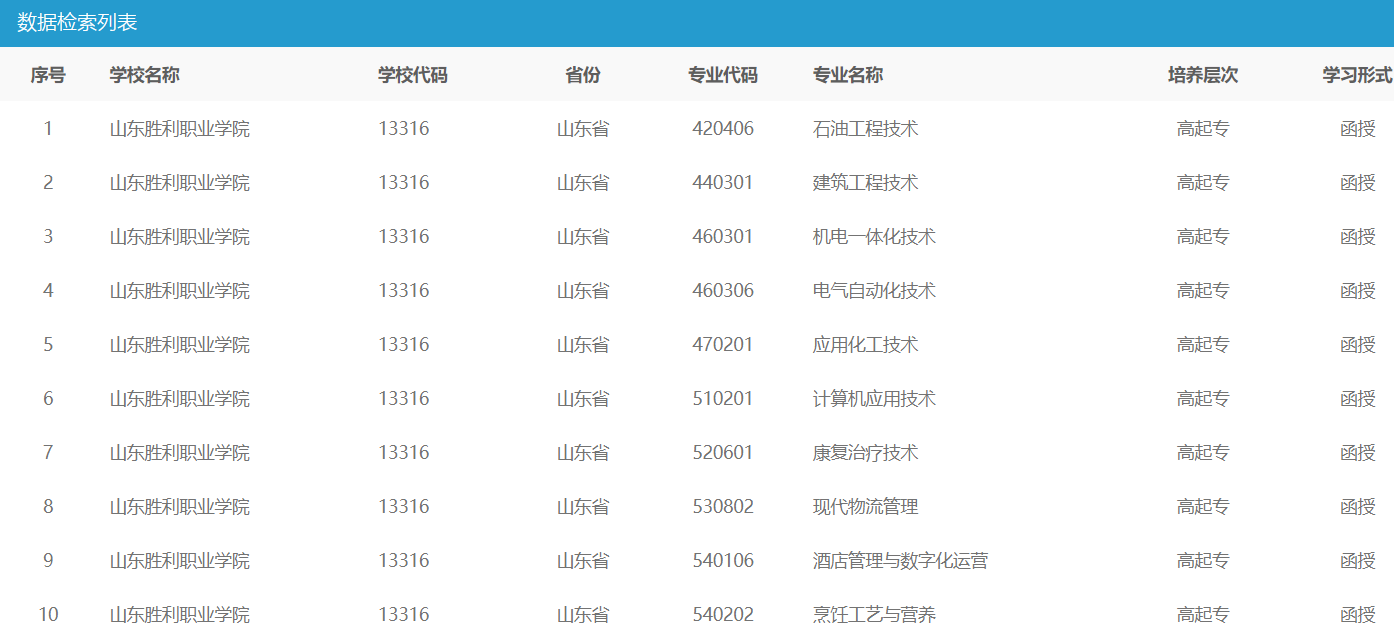Screen dimensions: 1394x637
Task: Select the 应用化工技术 major cell
Action: 866,345
